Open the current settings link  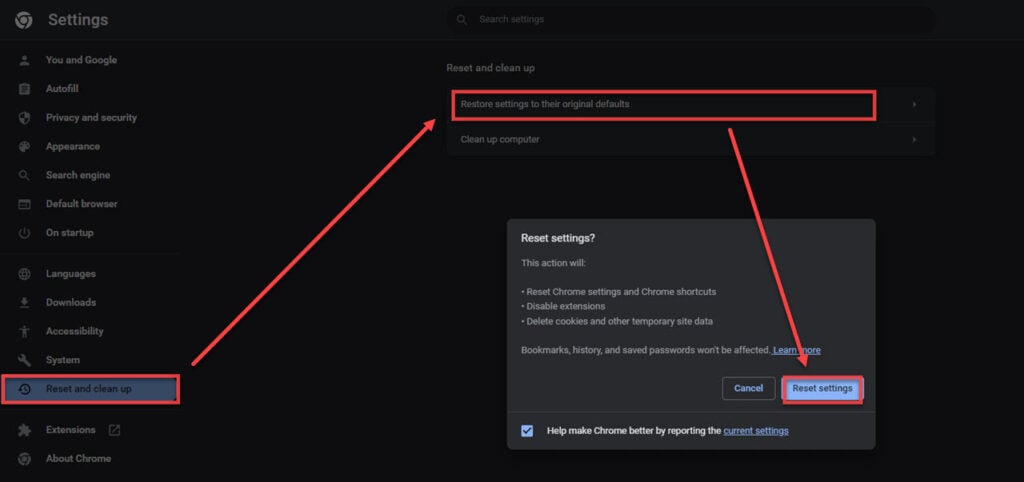pyautogui.click(x=756, y=431)
